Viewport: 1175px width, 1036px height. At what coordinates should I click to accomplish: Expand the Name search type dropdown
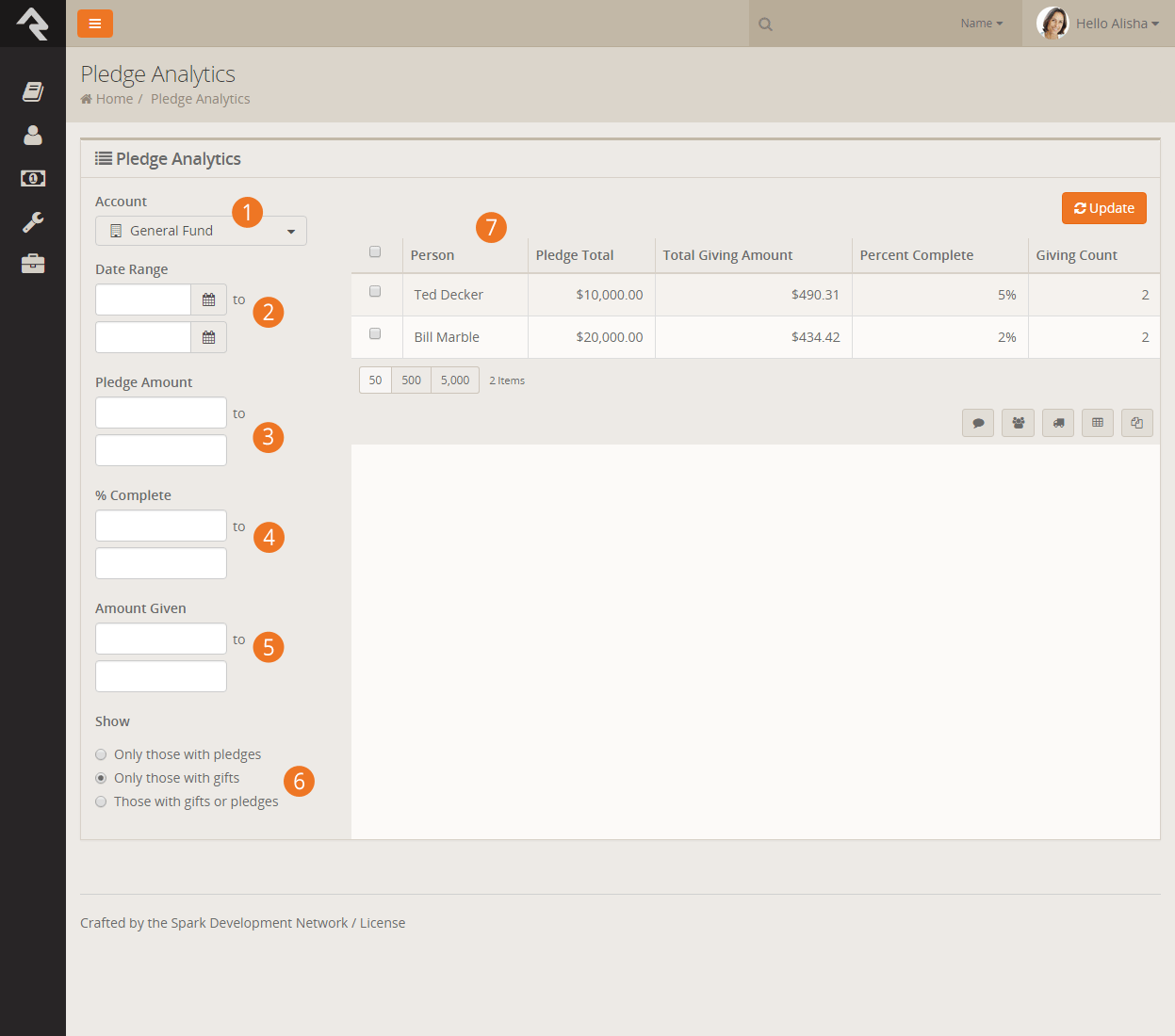(x=981, y=24)
